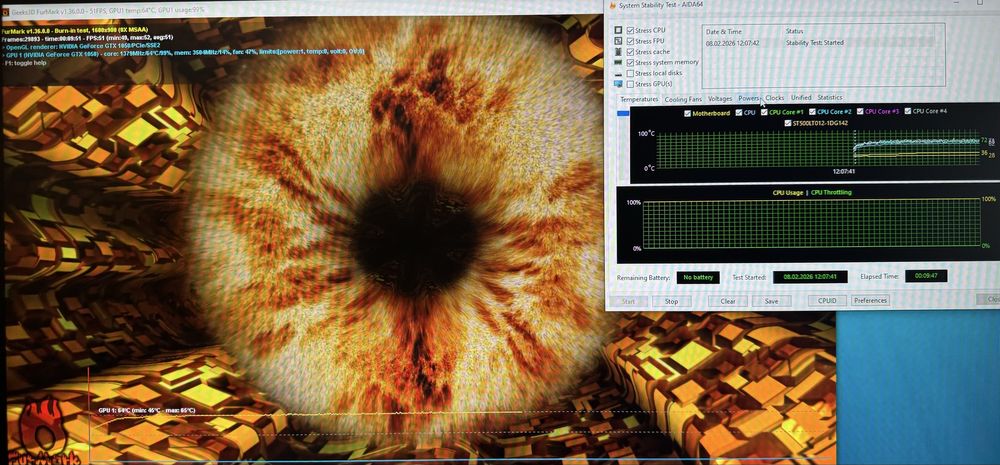Open AIDA64 Preferences
Screen dimensions: 1000x465
pyautogui.click(x=871, y=300)
